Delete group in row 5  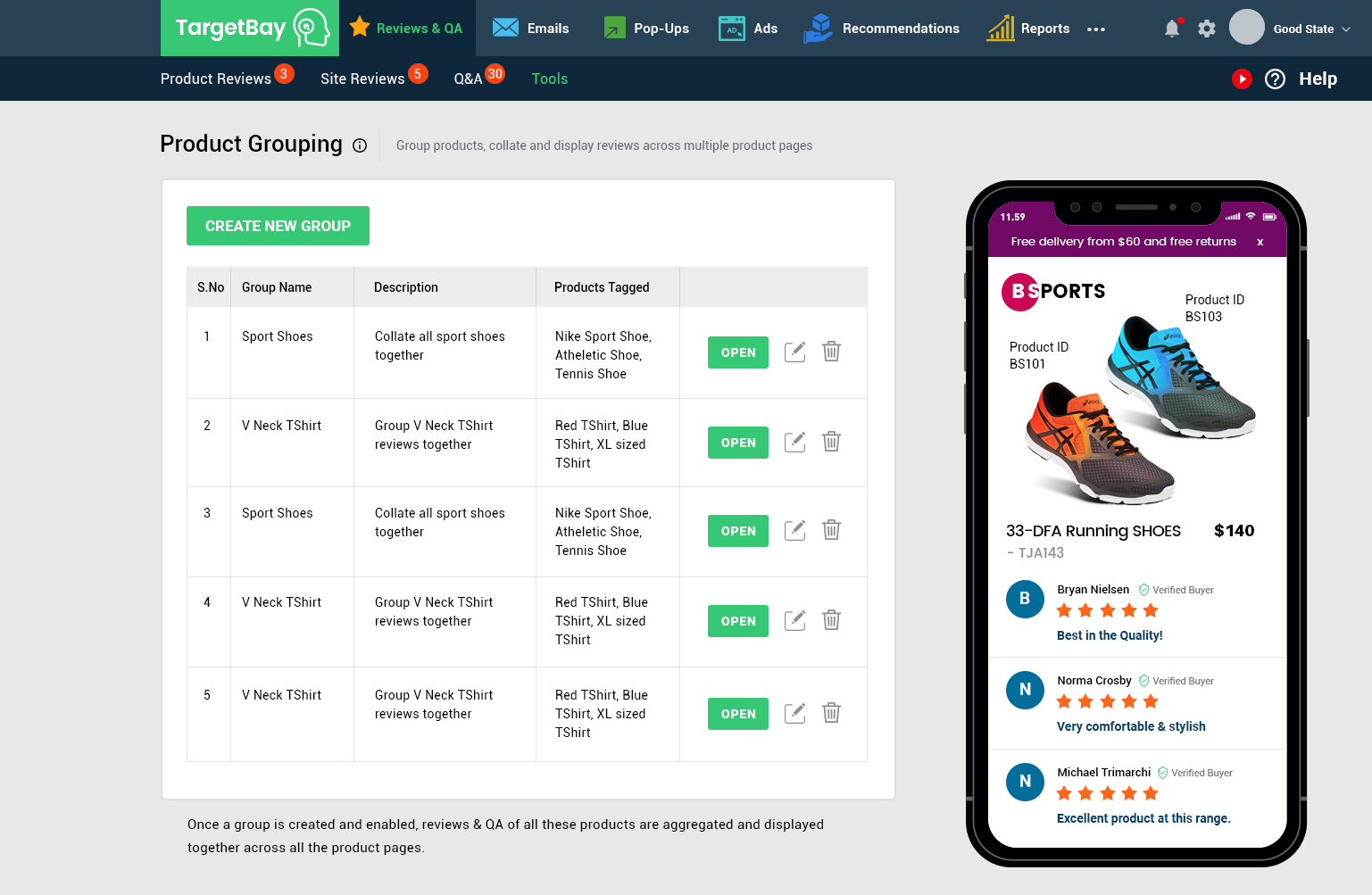[831, 713]
